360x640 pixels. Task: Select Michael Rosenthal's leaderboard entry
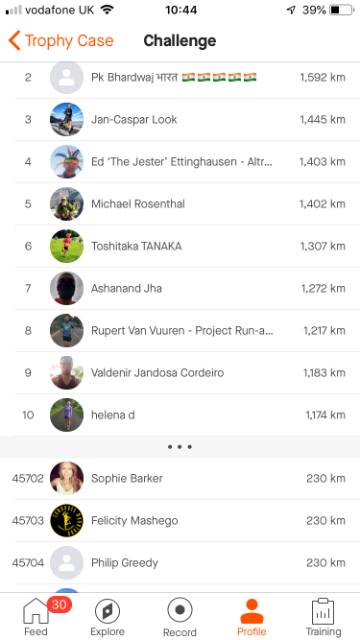(x=180, y=204)
